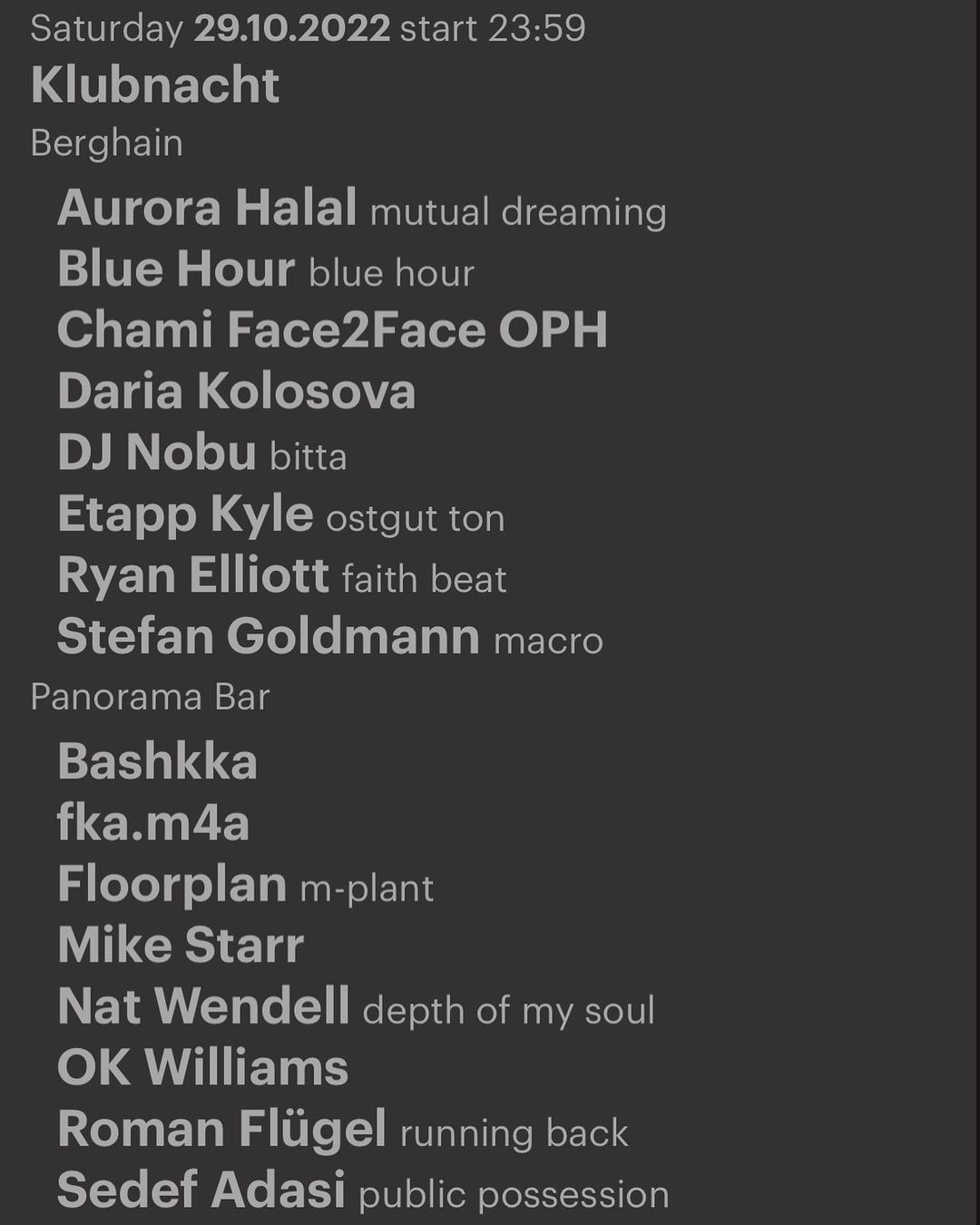The width and height of the screenshot is (980, 1225).
Task: Select the Panorama Bar floor heading
Action: click(150, 697)
